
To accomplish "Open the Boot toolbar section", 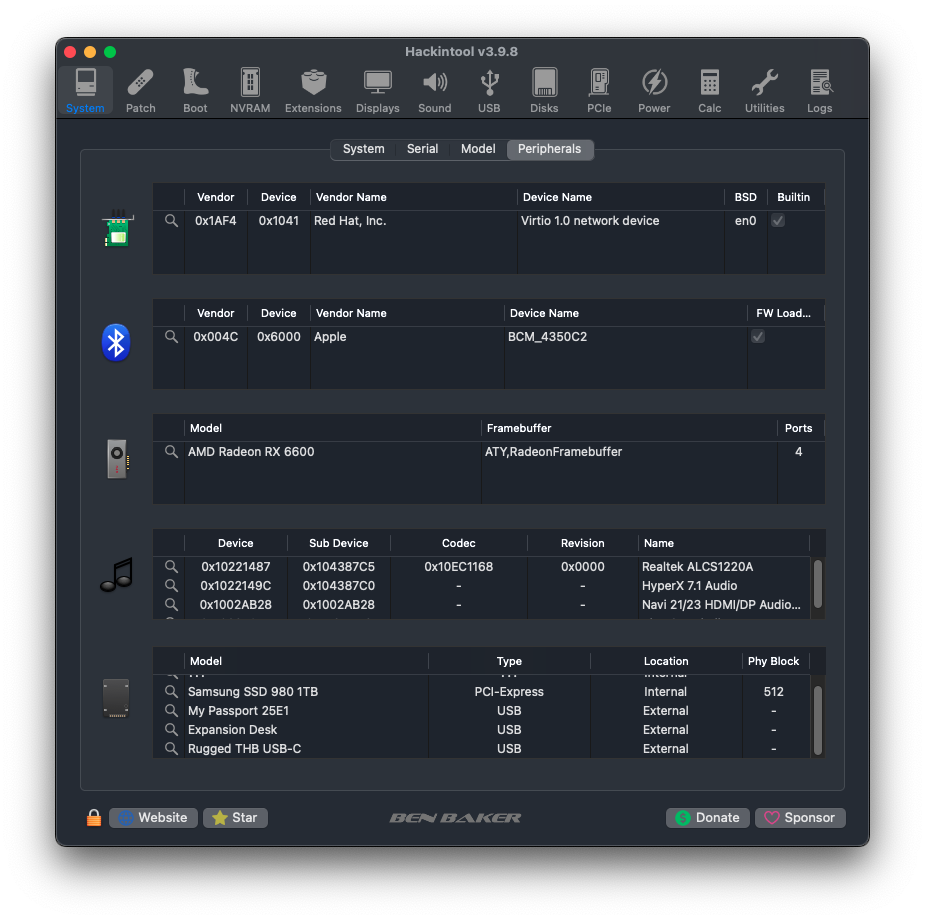I will (x=195, y=91).
